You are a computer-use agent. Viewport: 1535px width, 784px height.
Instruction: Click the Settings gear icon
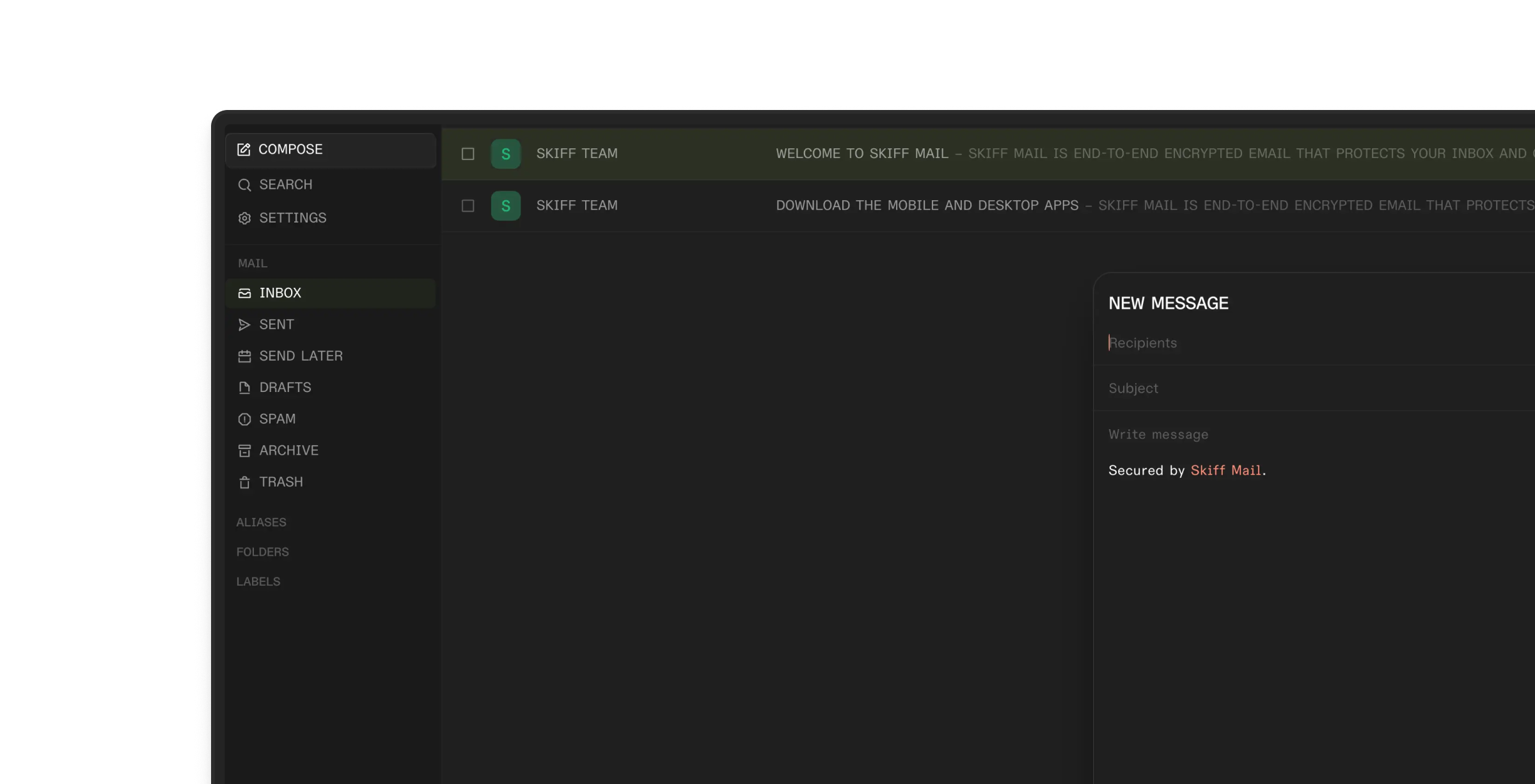pos(244,218)
